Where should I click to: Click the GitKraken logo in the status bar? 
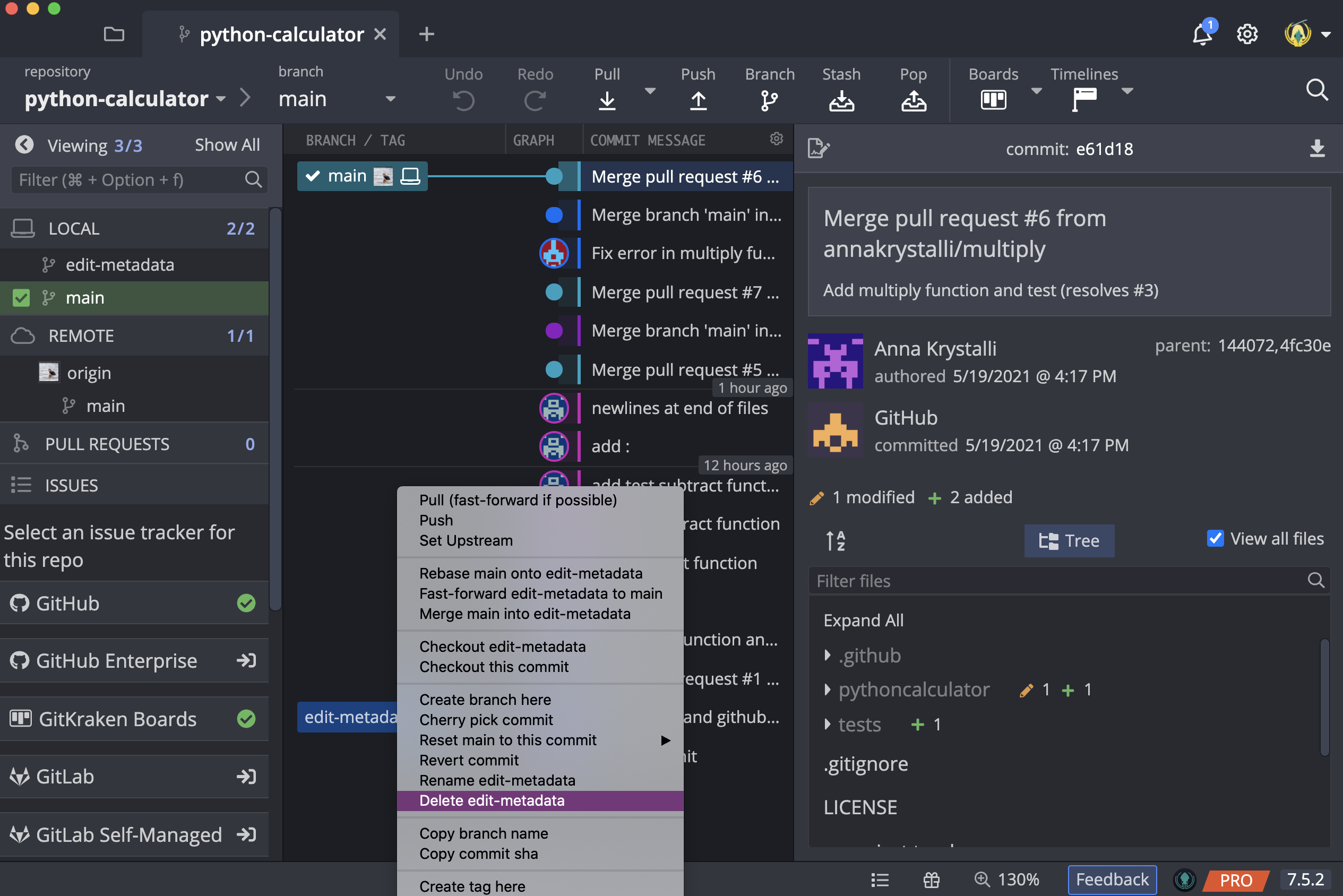point(1185,880)
